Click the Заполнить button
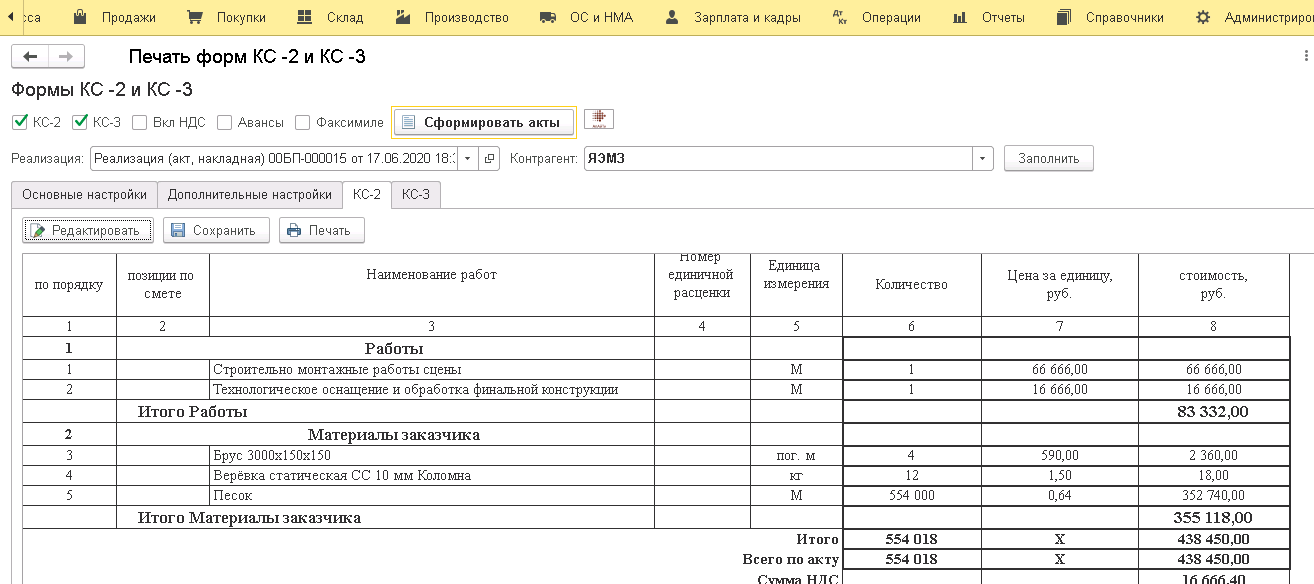Viewport: 1314px width, 584px height. [x=1049, y=158]
